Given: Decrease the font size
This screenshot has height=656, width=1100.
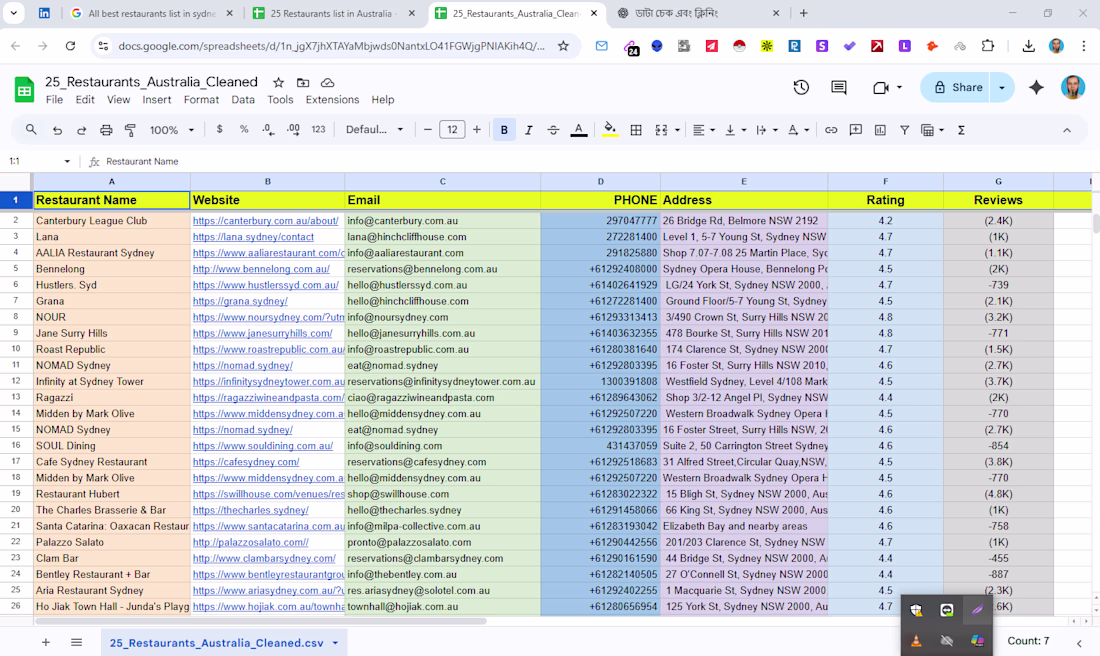Looking at the screenshot, I should [427, 130].
